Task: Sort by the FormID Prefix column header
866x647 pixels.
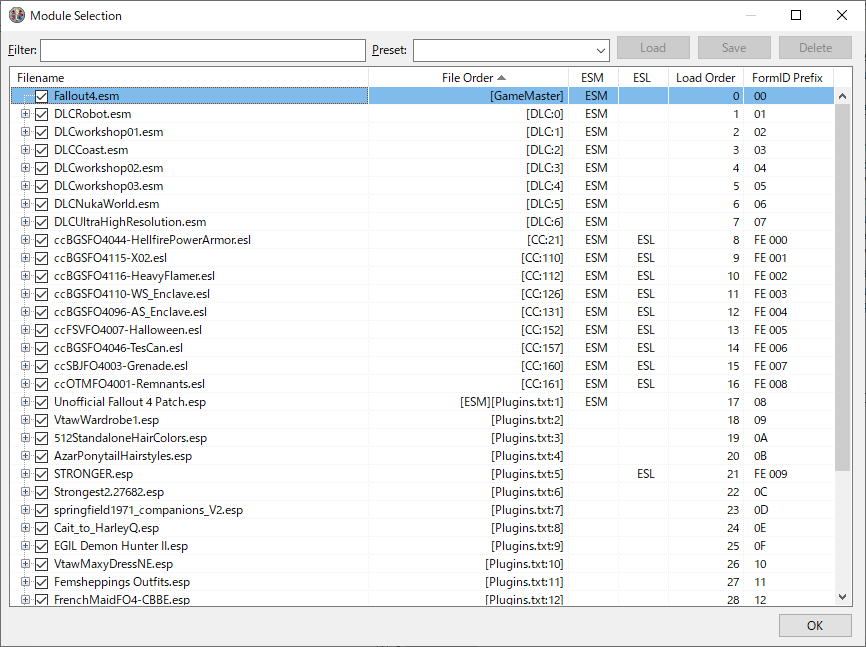Action: (x=788, y=78)
